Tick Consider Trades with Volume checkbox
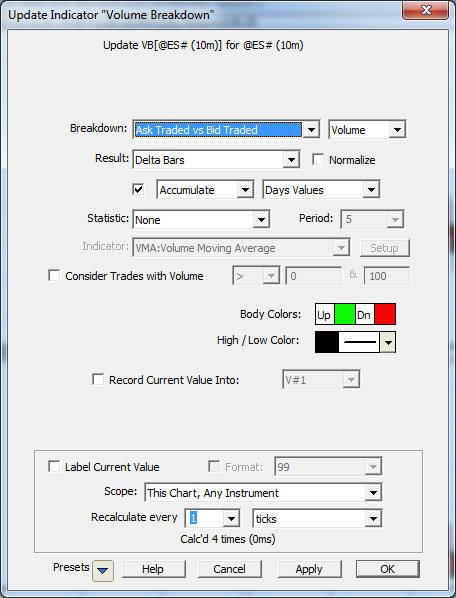The height and width of the screenshot is (598, 456). [54, 275]
